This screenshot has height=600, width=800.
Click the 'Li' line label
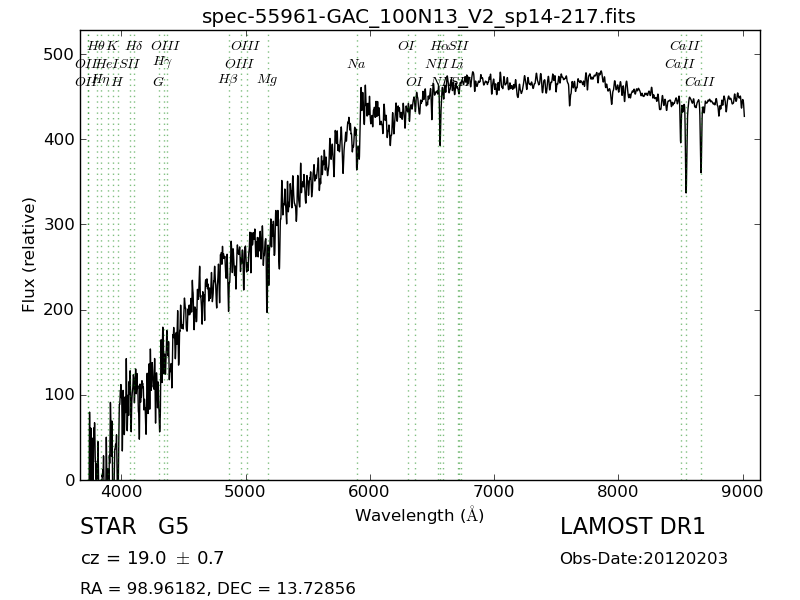click(x=457, y=64)
